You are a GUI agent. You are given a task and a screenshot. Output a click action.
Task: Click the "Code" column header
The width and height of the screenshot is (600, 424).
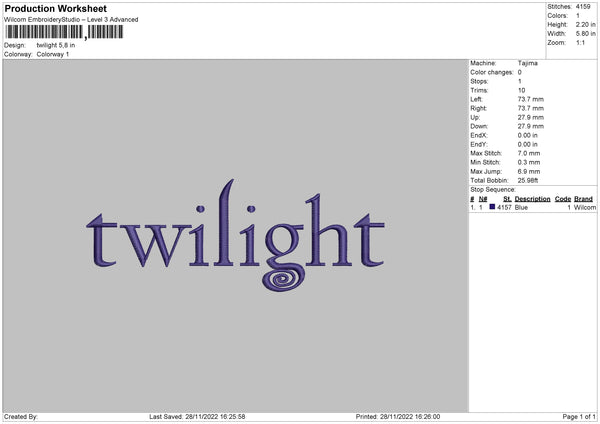[x=563, y=199]
